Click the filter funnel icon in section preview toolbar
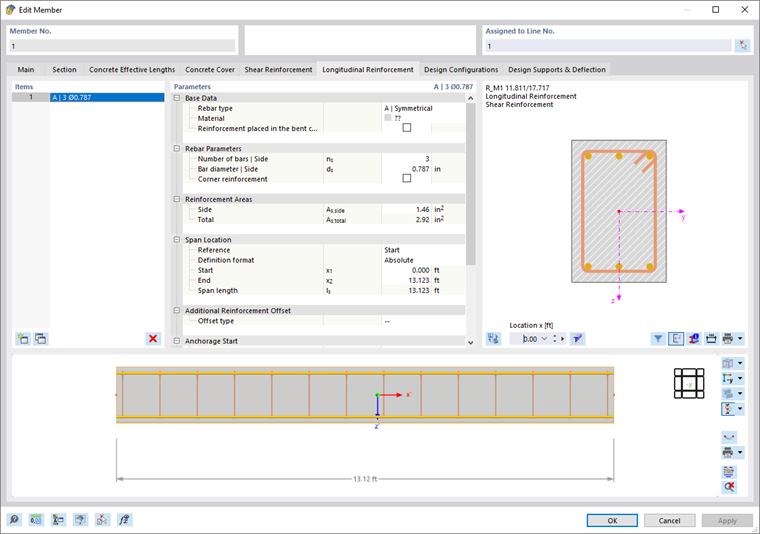The image size is (760, 534). 658,339
